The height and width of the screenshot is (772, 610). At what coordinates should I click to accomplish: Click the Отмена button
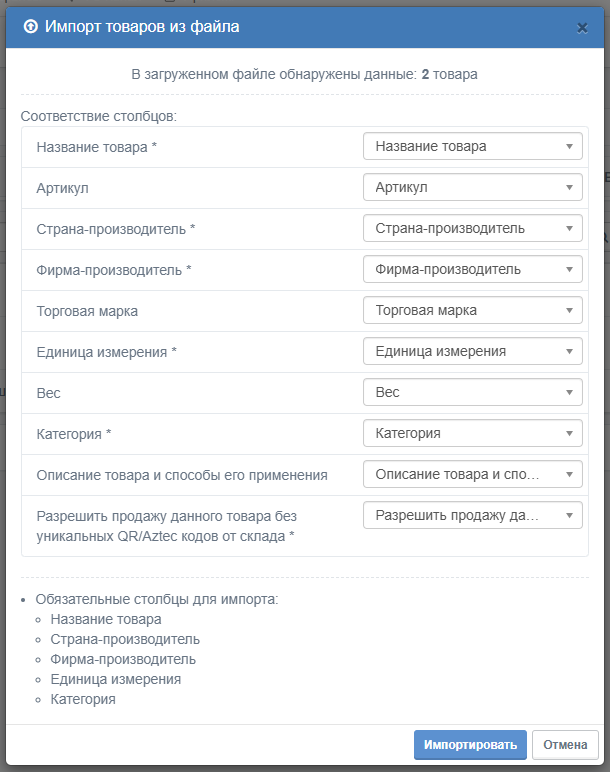(x=565, y=745)
